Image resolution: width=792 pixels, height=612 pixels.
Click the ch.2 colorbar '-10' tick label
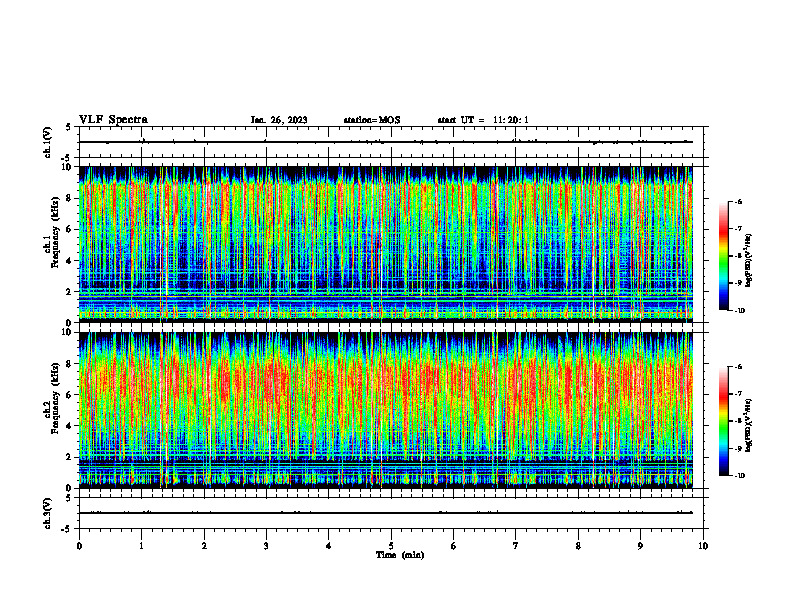739,475
